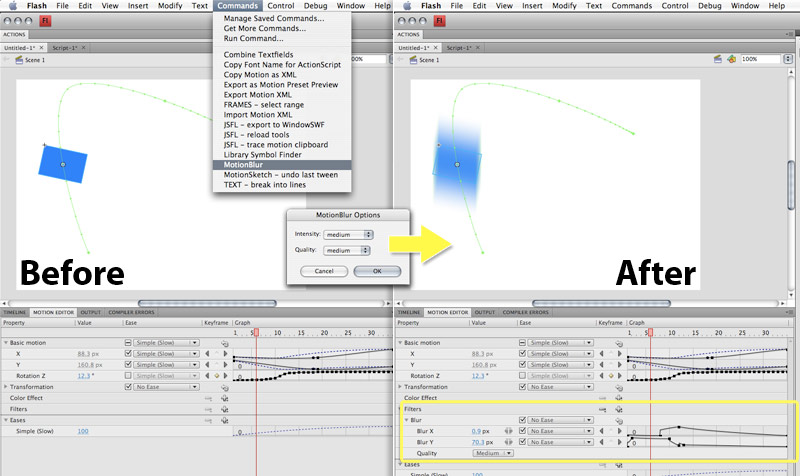Switch to OUTPUT tab in right window

485,312
